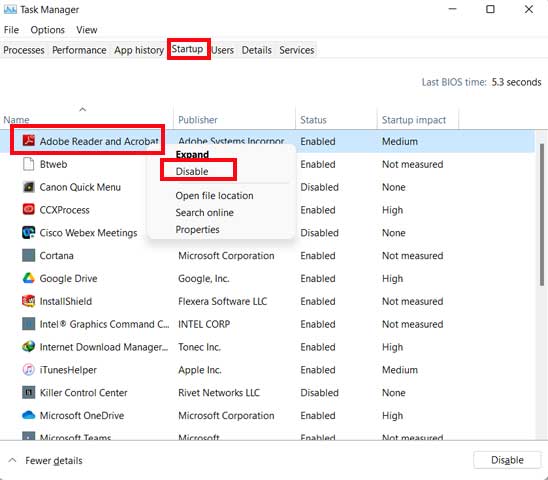Sort by the Name column header
The height and width of the screenshot is (480, 548).
[x=16, y=120]
